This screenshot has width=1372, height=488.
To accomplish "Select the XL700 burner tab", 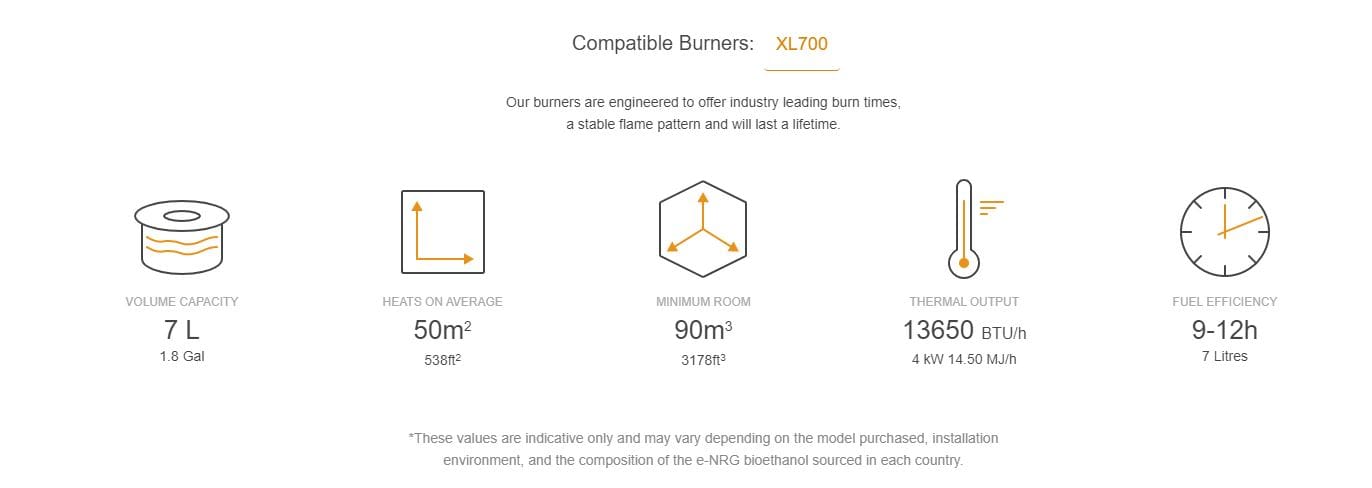I will pyautogui.click(x=802, y=44).
